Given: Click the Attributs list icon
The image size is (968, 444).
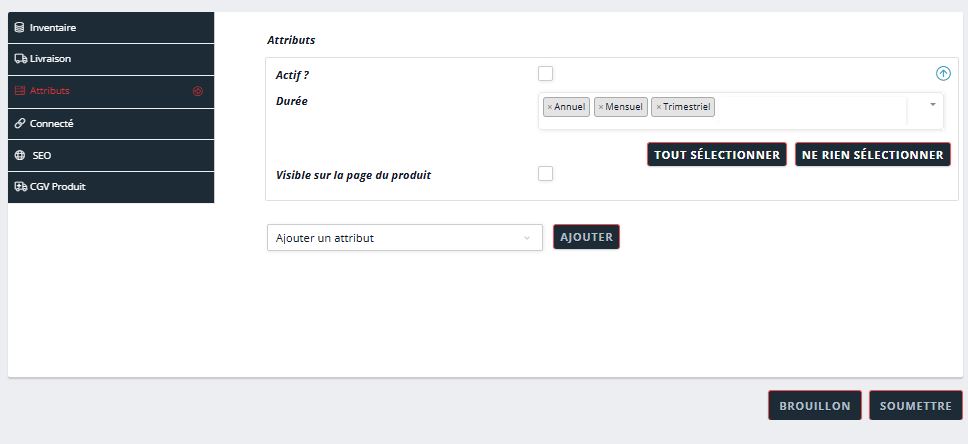Looking at the screenshot, I should [x=20, y=91].
